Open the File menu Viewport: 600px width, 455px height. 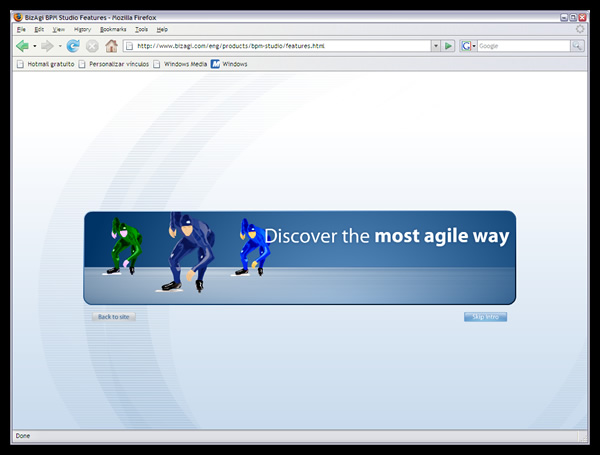point(21,30)
